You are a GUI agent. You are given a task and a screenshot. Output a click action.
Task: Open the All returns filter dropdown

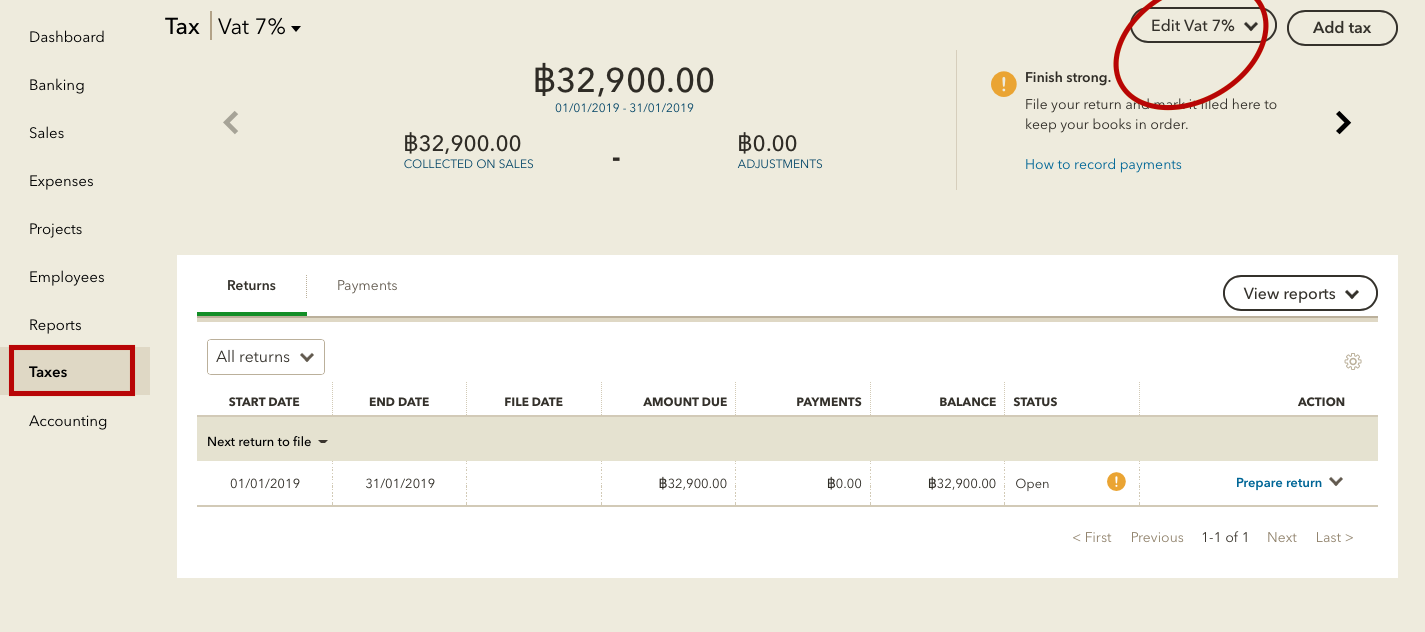265,356
